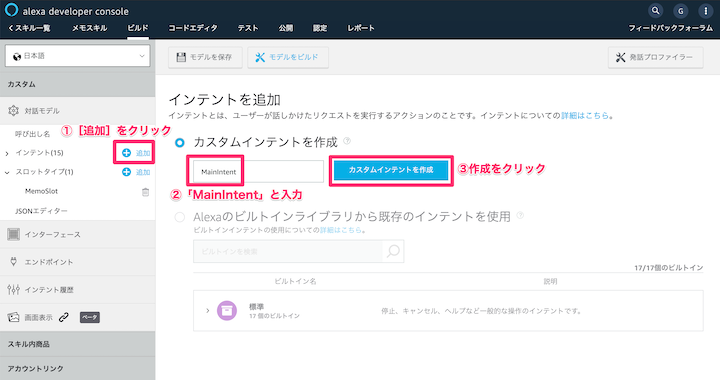Click the 17/17個のビルトイン count text
The width and height of the screenshot is (720, 380).
point(669,268)
